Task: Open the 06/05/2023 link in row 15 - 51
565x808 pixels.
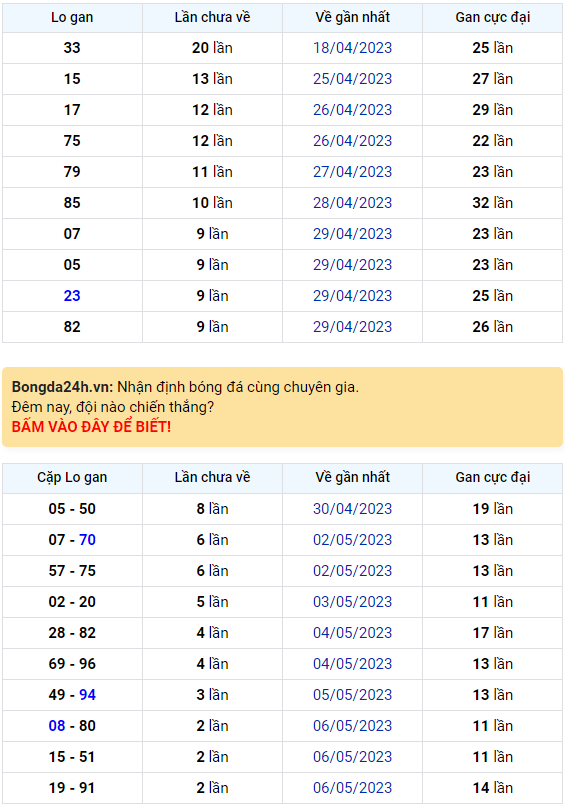Action: (352, 756)
